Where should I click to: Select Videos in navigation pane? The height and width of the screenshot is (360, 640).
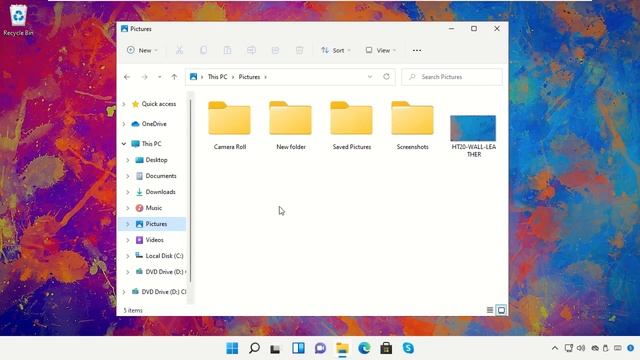[154, 240]
